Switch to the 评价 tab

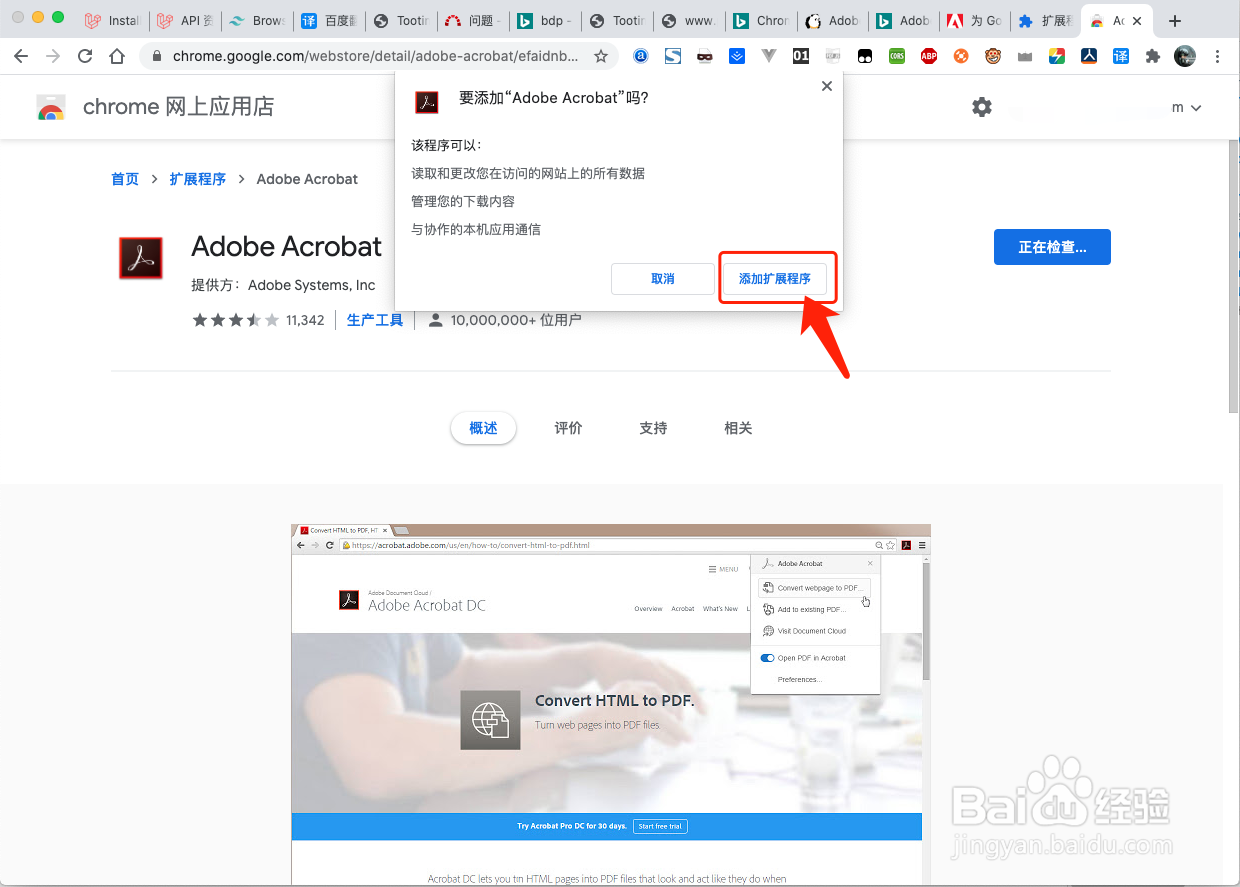pyautogui.click(x=568, y=428)
